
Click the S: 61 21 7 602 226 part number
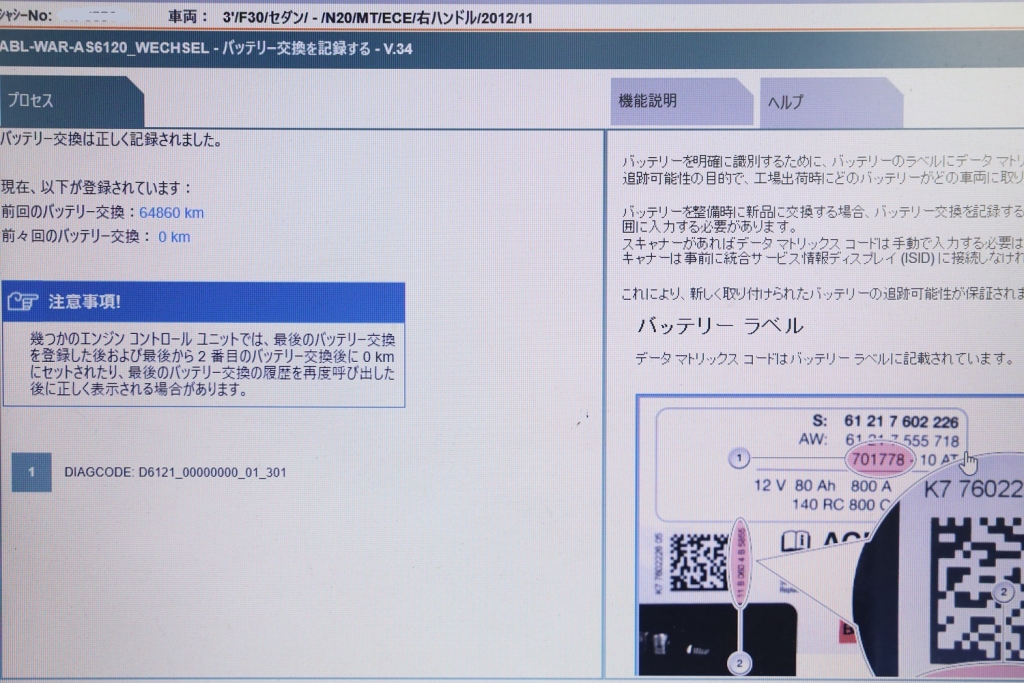click(885, 421)
